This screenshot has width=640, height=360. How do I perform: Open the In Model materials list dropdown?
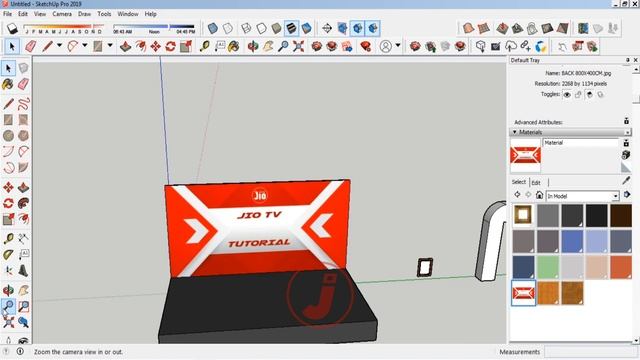[x=616, y=196]
